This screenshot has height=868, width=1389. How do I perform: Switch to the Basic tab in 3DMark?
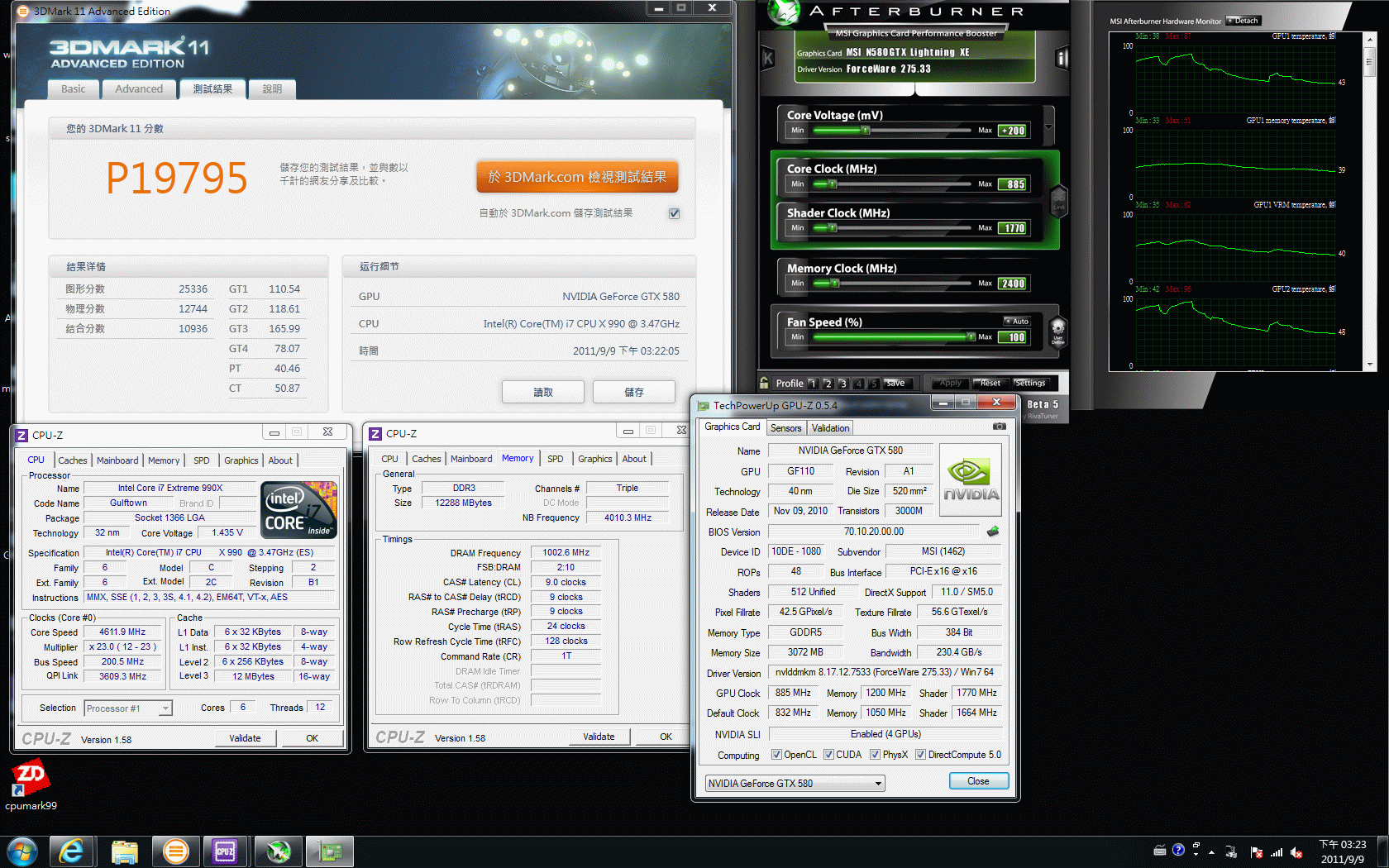(73, 89)
